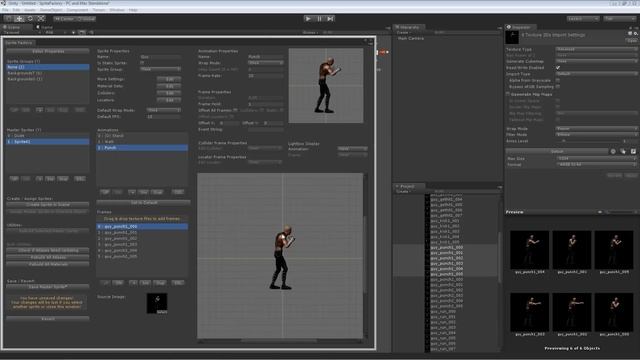Select the Hierarchy tab
Screen dimensions: 640x360
(x=409, y=27)
